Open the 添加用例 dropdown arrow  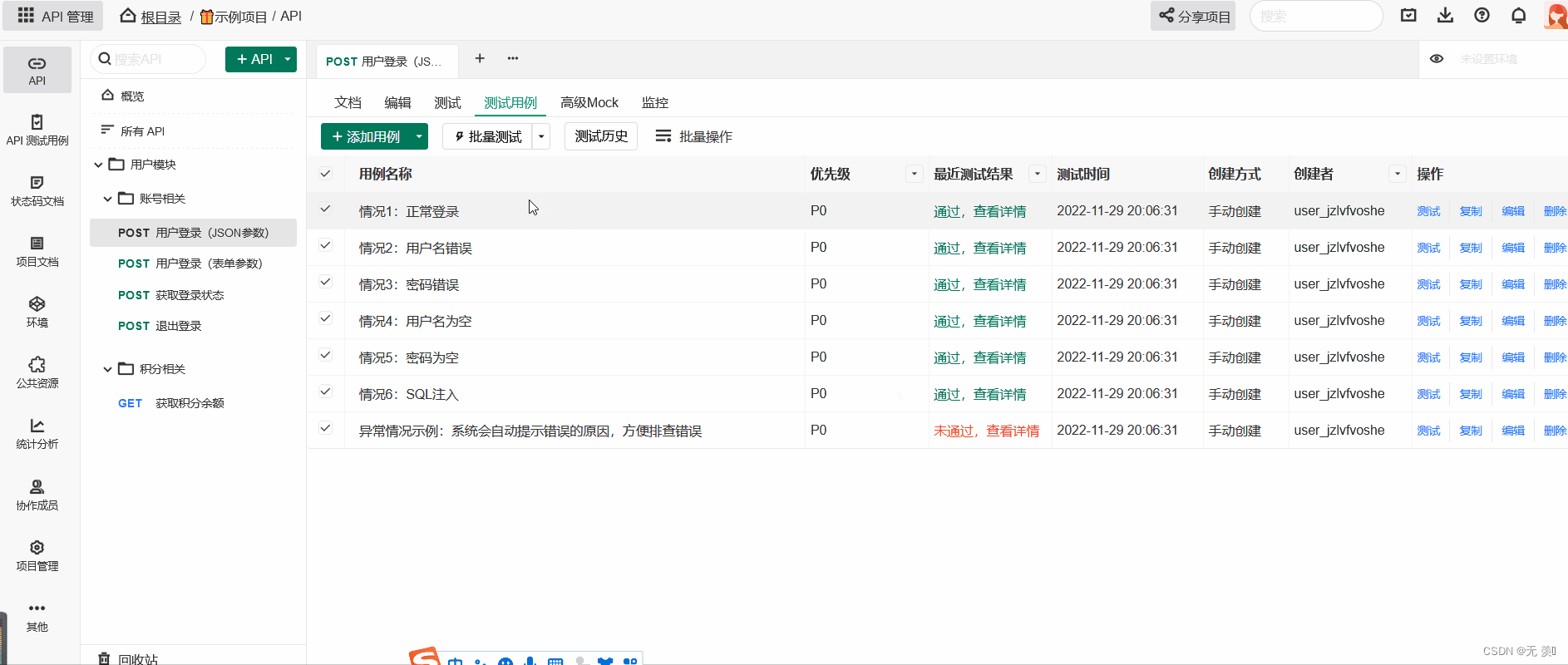click(419, 136)
